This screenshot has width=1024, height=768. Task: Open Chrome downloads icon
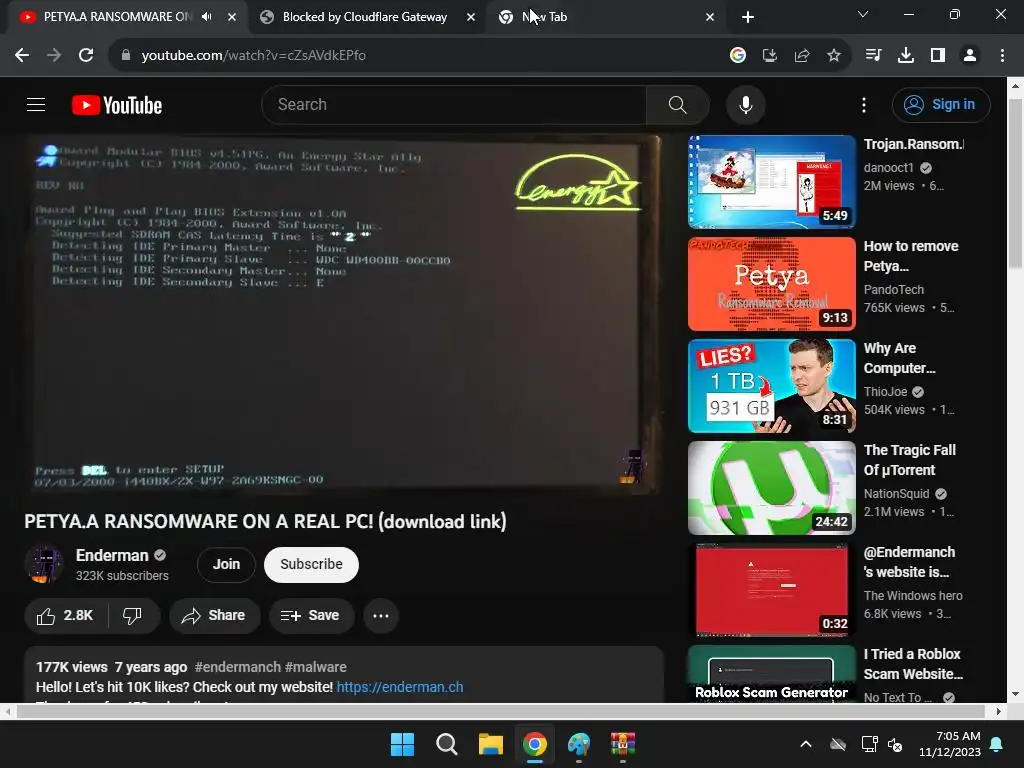coord(906,56)
